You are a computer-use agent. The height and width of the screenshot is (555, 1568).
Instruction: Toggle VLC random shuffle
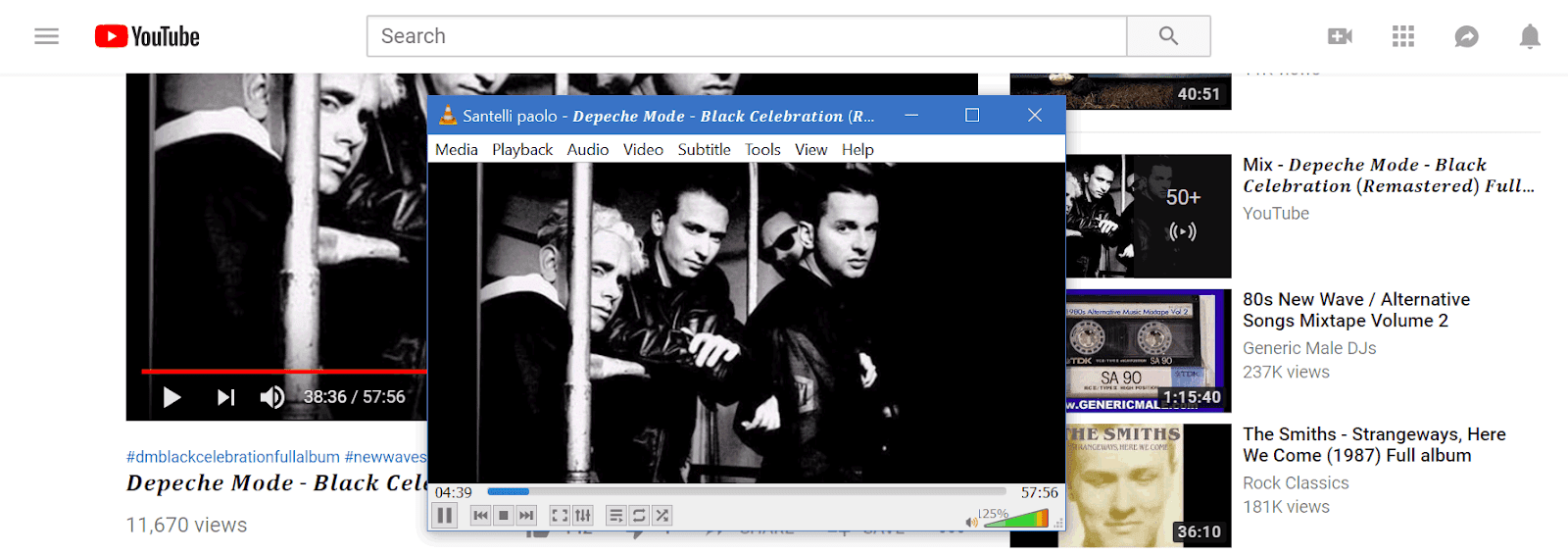(x=662, y=515)
